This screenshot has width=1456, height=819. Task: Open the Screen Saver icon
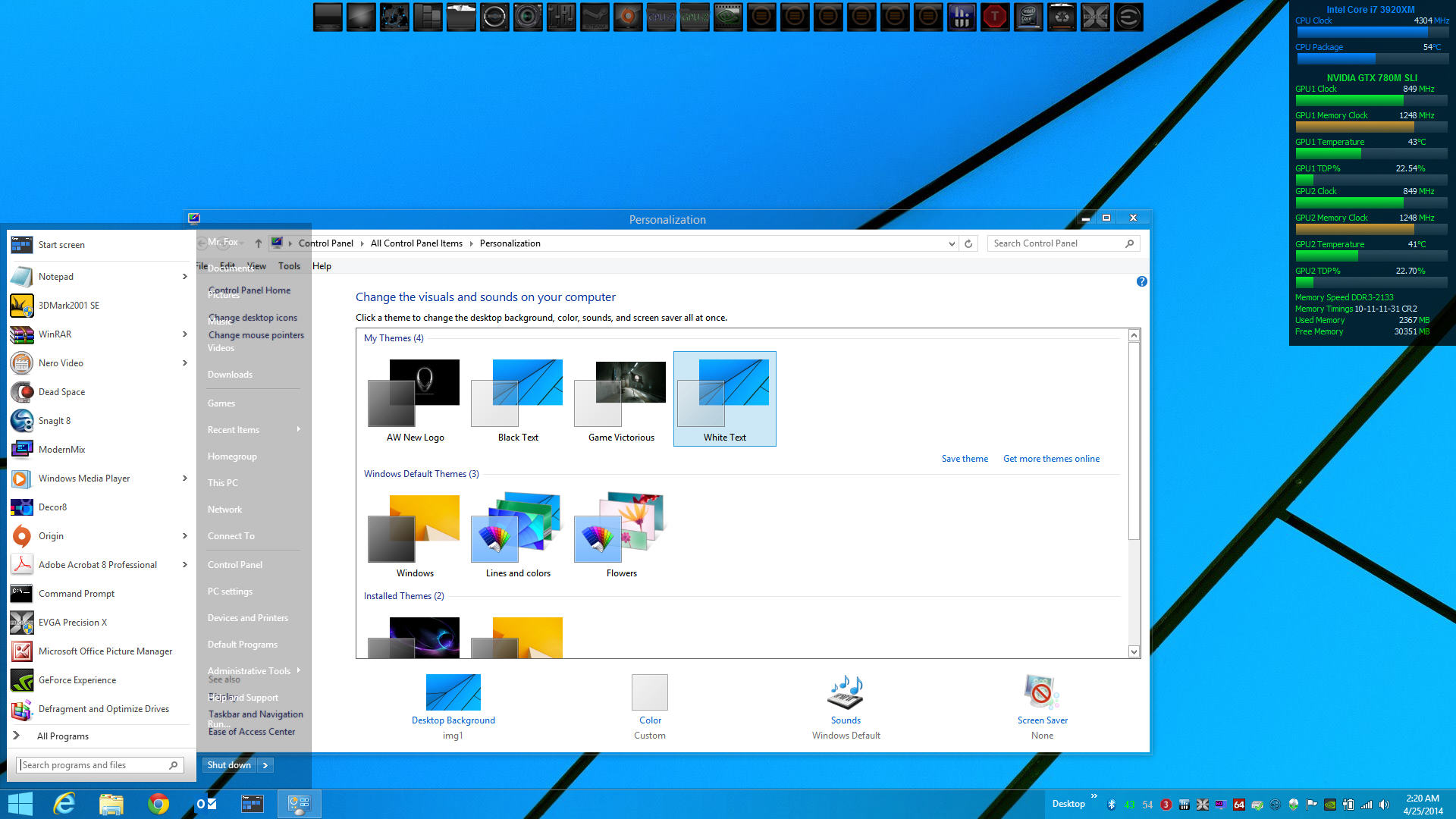pyautogui.click(x=1042, y=692)
